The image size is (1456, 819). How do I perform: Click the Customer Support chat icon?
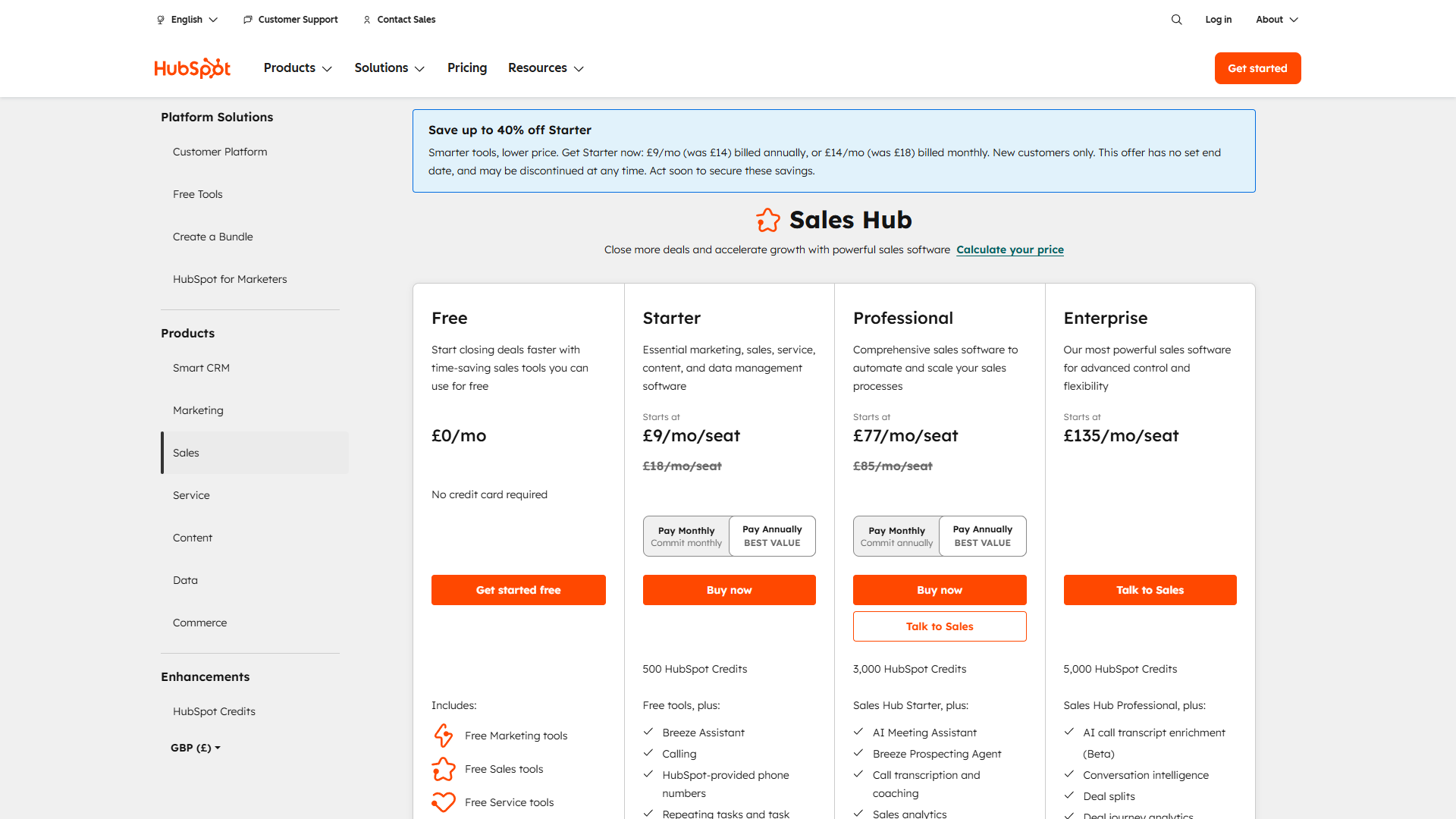pyautogui.click(x=247, y=20)
